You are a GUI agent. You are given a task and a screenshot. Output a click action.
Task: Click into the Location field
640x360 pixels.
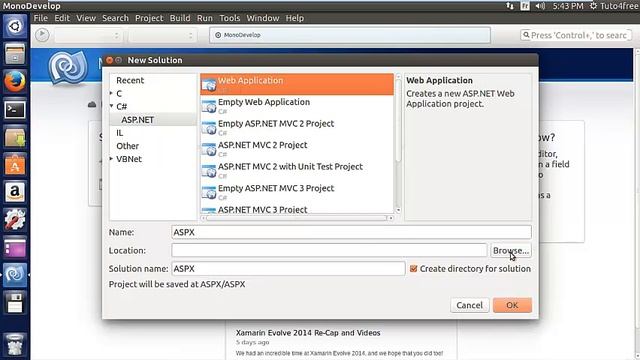coord(329,250)
